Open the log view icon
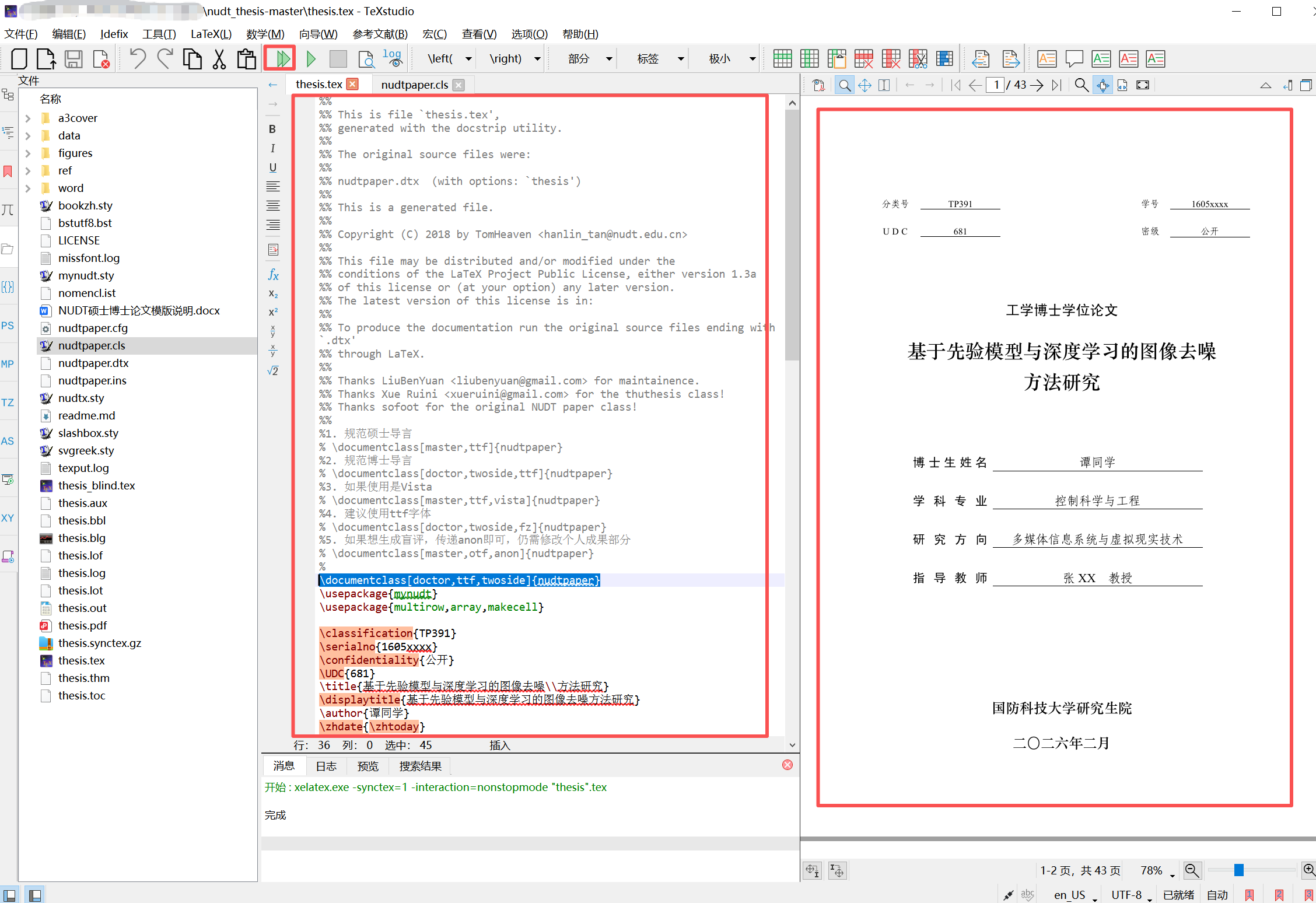Screen dimensions: 1316x903 [393, 59]
